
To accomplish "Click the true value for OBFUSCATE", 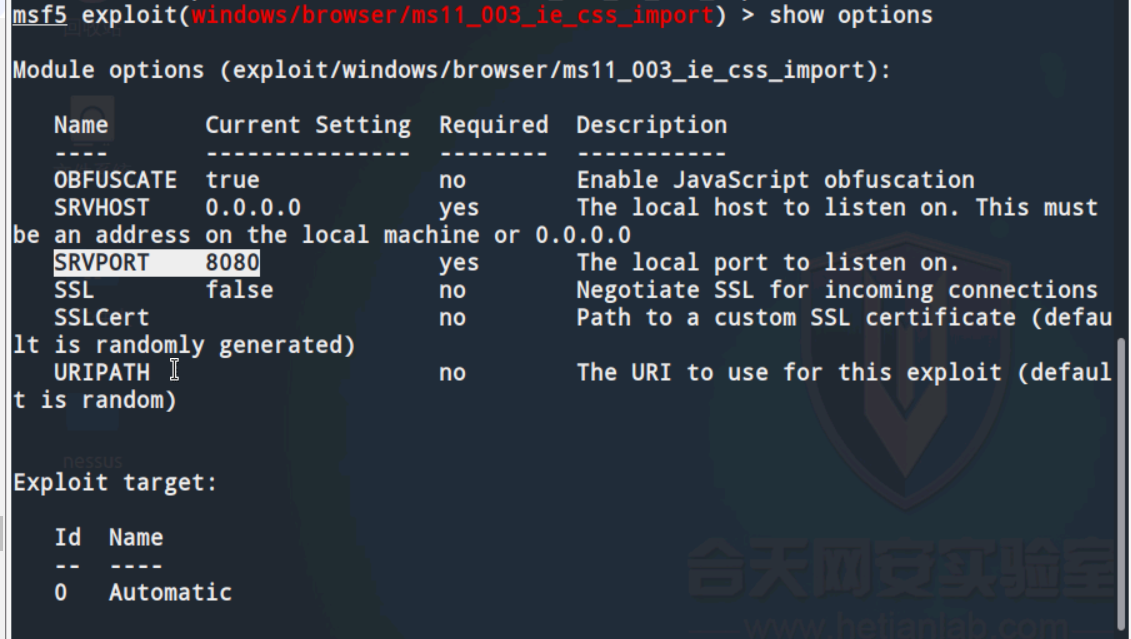I will coord(232,180).
